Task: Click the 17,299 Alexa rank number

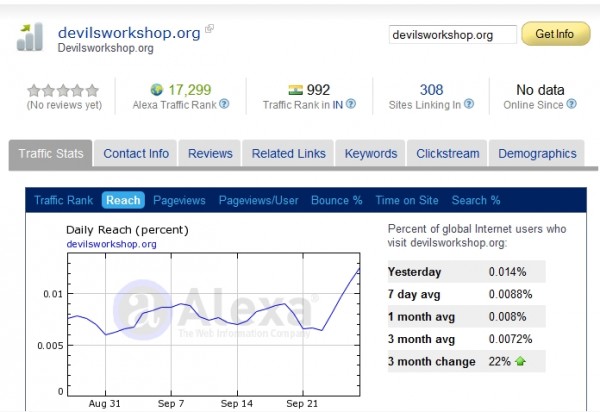Action: [x=190, y=90]
